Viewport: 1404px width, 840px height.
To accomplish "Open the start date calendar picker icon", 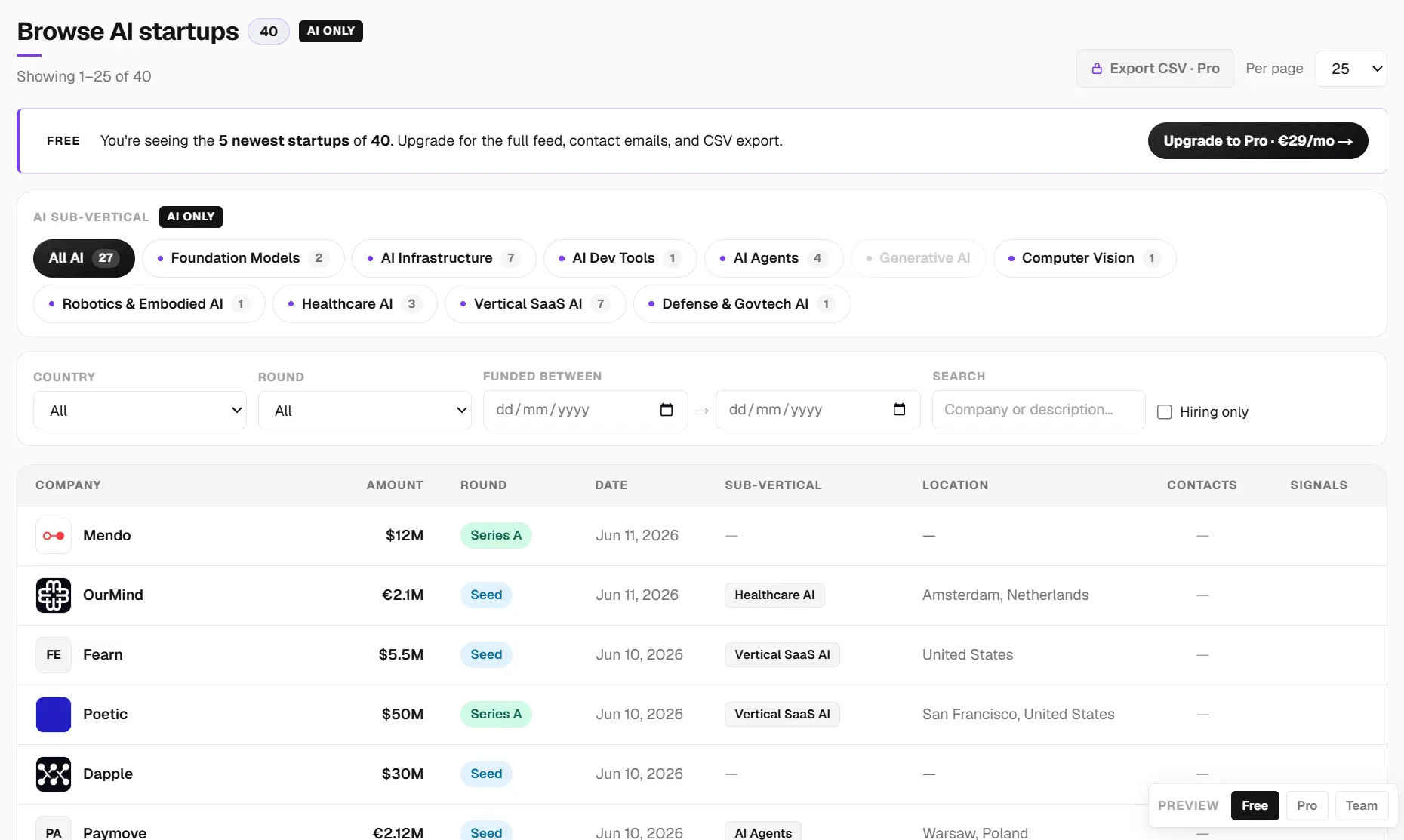I will tap(667, 410).
